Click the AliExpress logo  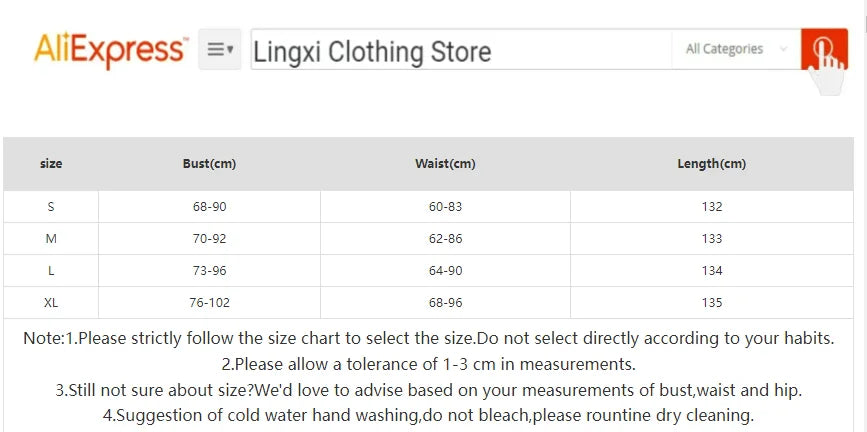click(x=110, y=49)
